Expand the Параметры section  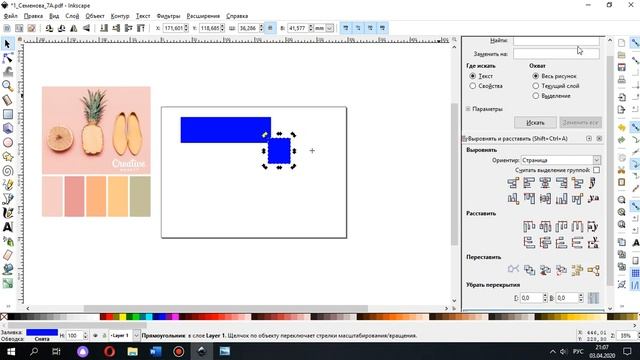point(468,109)
